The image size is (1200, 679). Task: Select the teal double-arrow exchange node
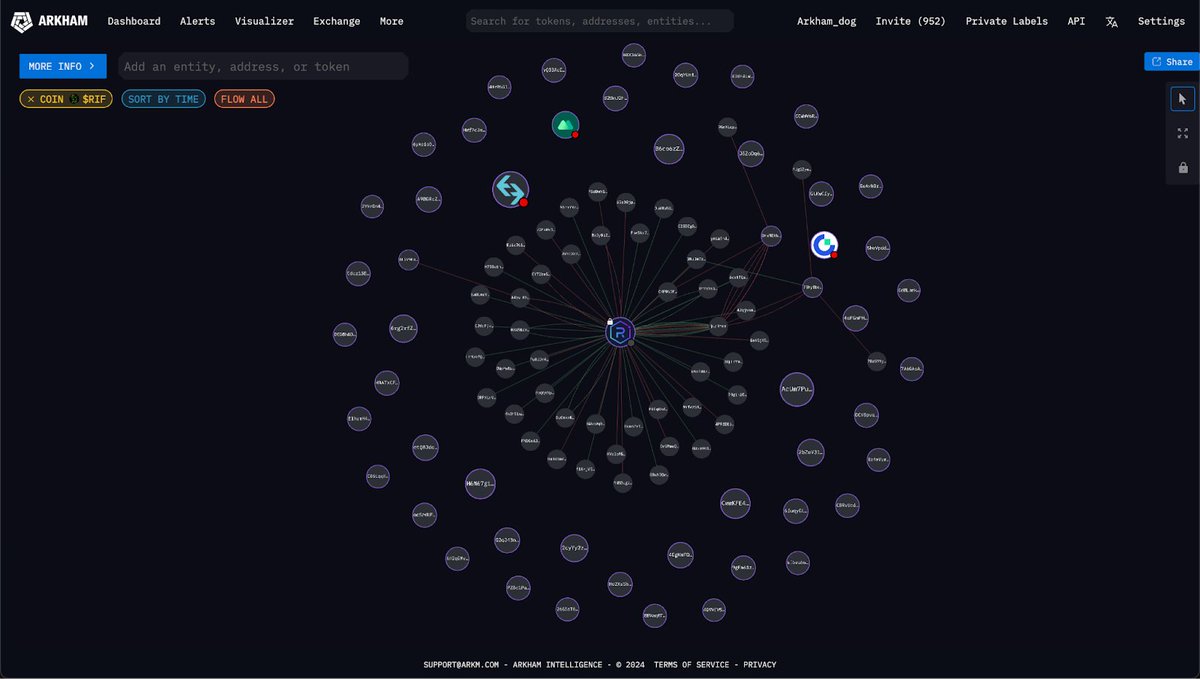pos(510,189)
